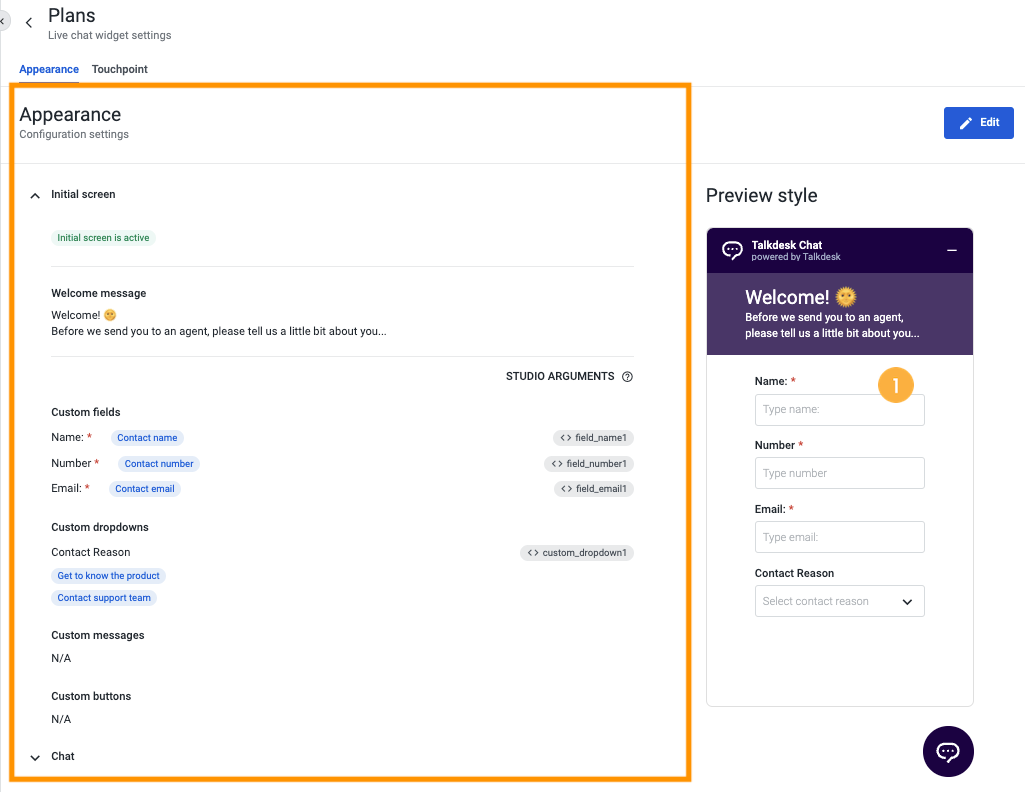1025x792 pixels.
Task: Click the STUDIO ARGUMENTS label
Action: click(x=560, y=376)
